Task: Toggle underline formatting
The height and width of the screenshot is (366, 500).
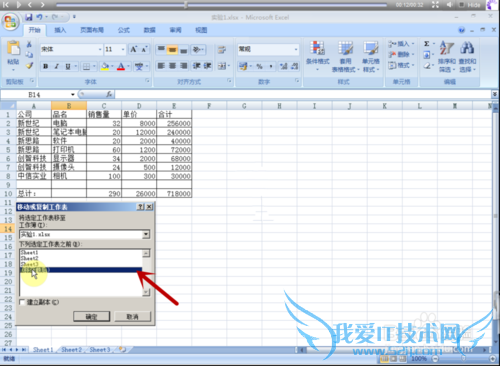Action: click(x=68, y=66)
